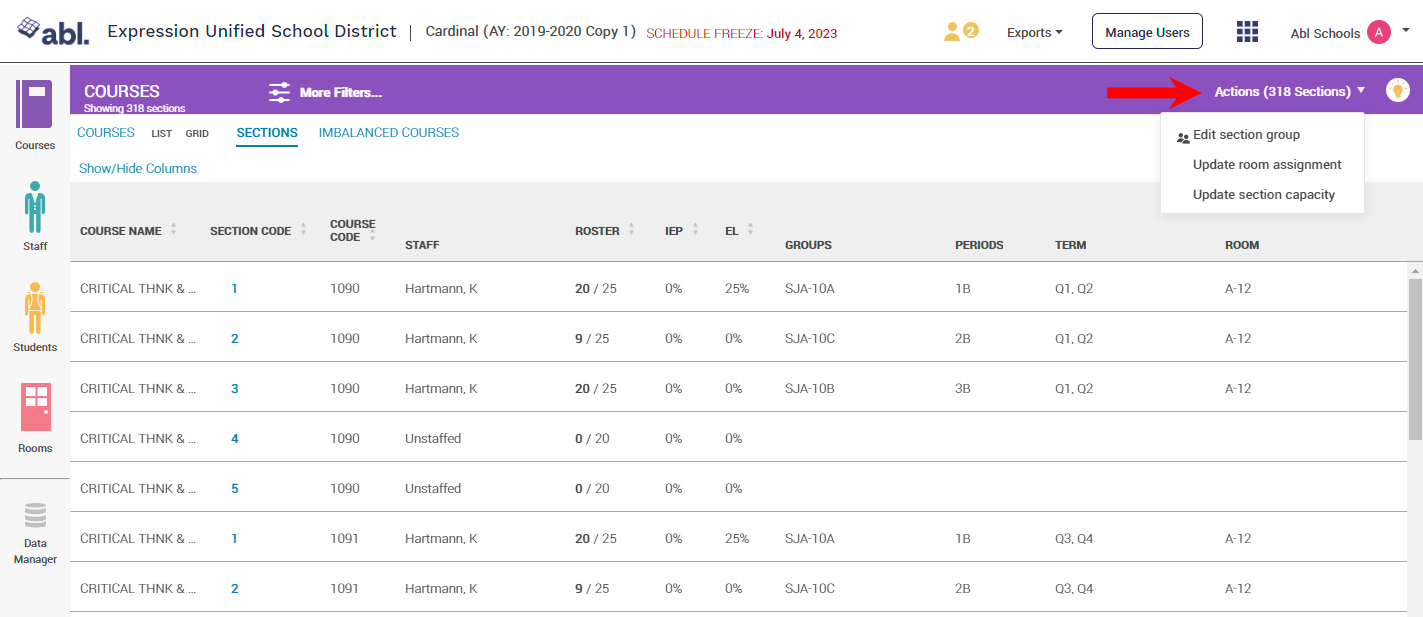The width and height of the screenshot is (1423, 617).
Task: Go to the Staff section icon
Action: 35,206
